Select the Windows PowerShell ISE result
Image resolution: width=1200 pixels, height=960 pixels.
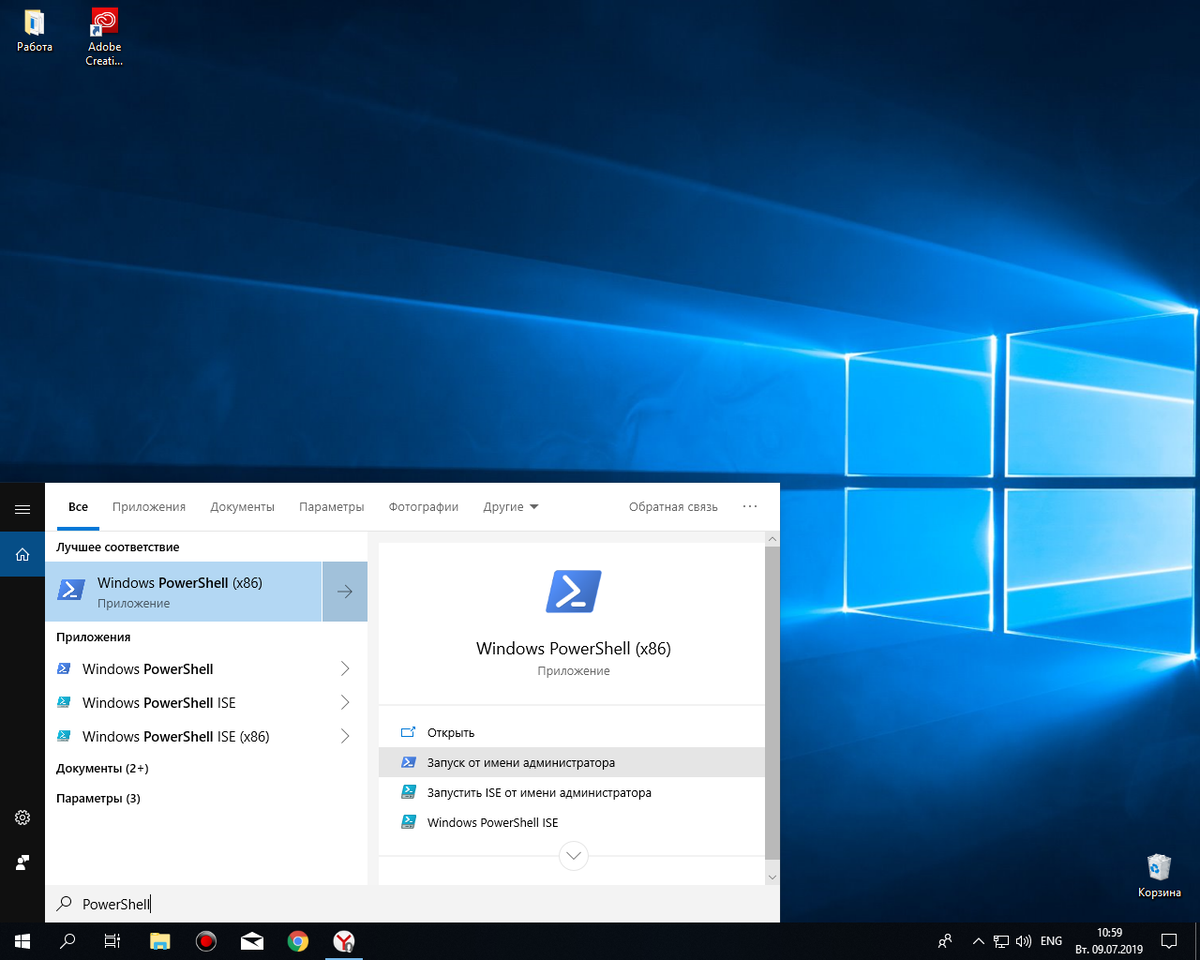[185, 703]
